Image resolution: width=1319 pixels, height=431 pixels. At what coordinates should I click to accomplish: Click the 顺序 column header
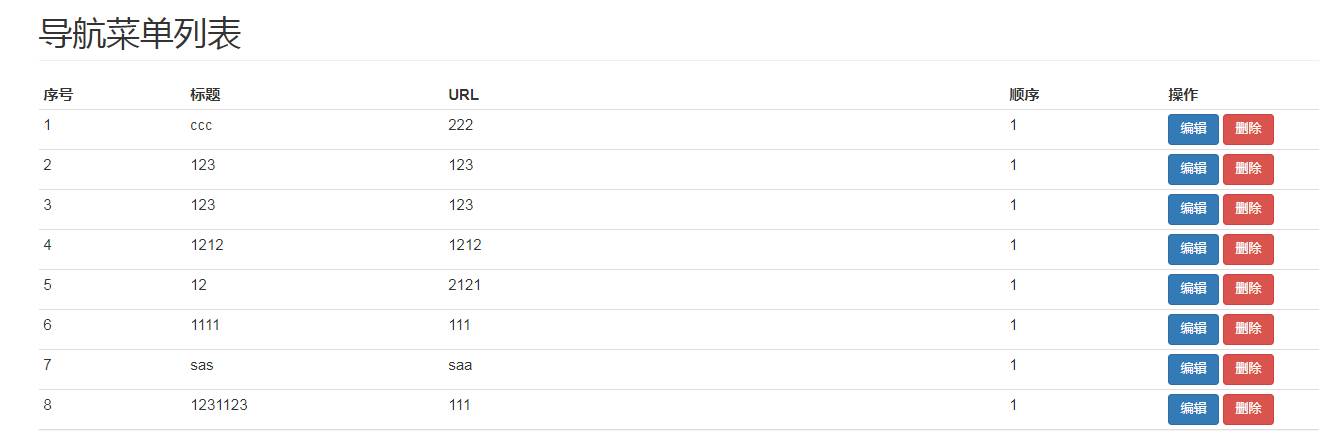(x=1024, y=95)
